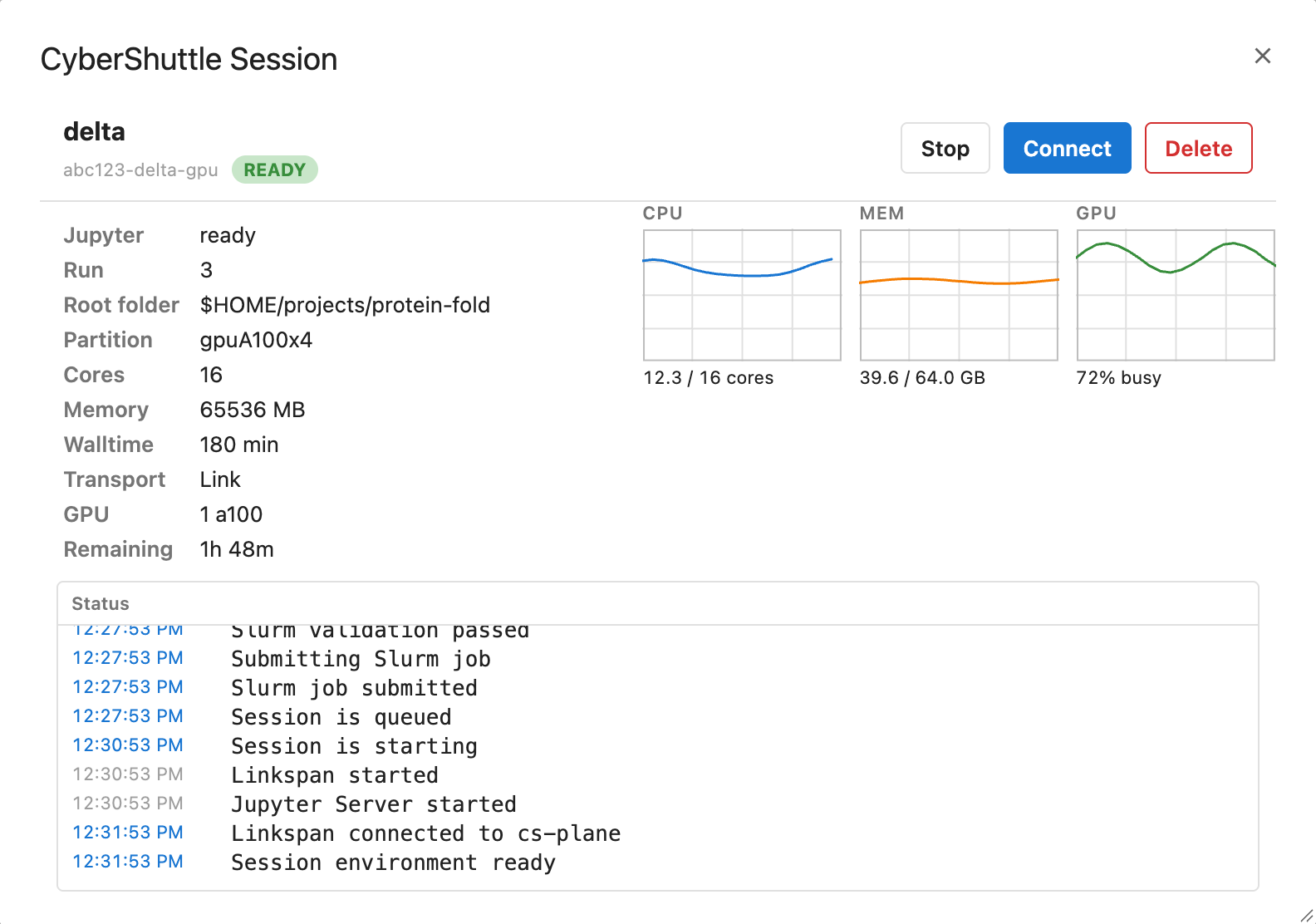Select the abc123-delta-gpu session ID
1316x924 pixels.
(140, 170)
